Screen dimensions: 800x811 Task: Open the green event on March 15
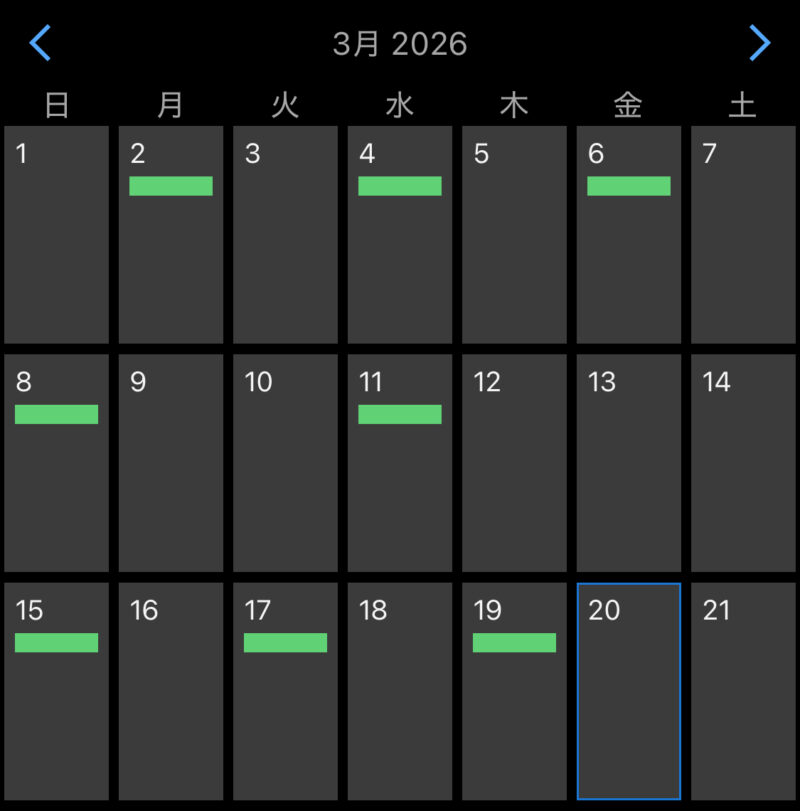(x=56, y=642)
